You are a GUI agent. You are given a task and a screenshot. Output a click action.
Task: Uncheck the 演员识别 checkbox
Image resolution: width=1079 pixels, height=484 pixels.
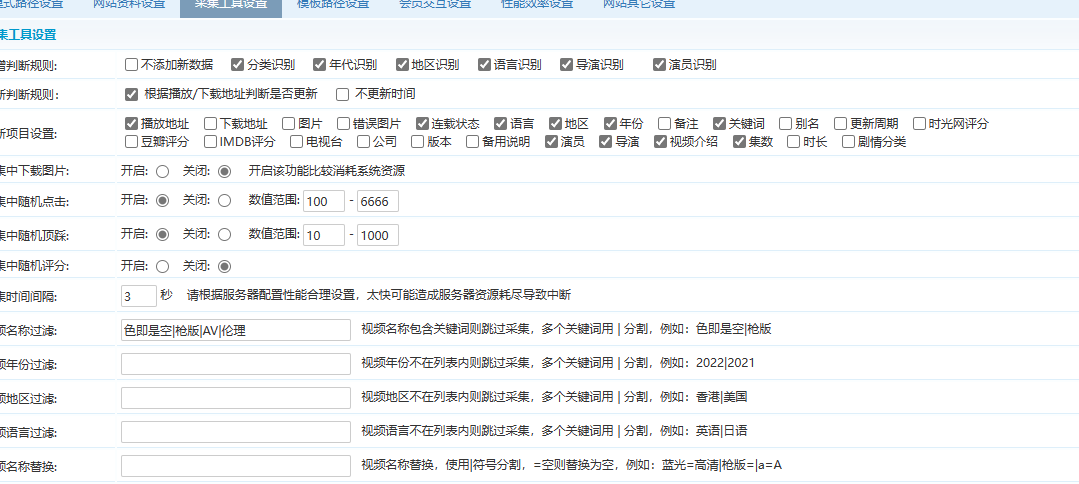coord(659,65)
